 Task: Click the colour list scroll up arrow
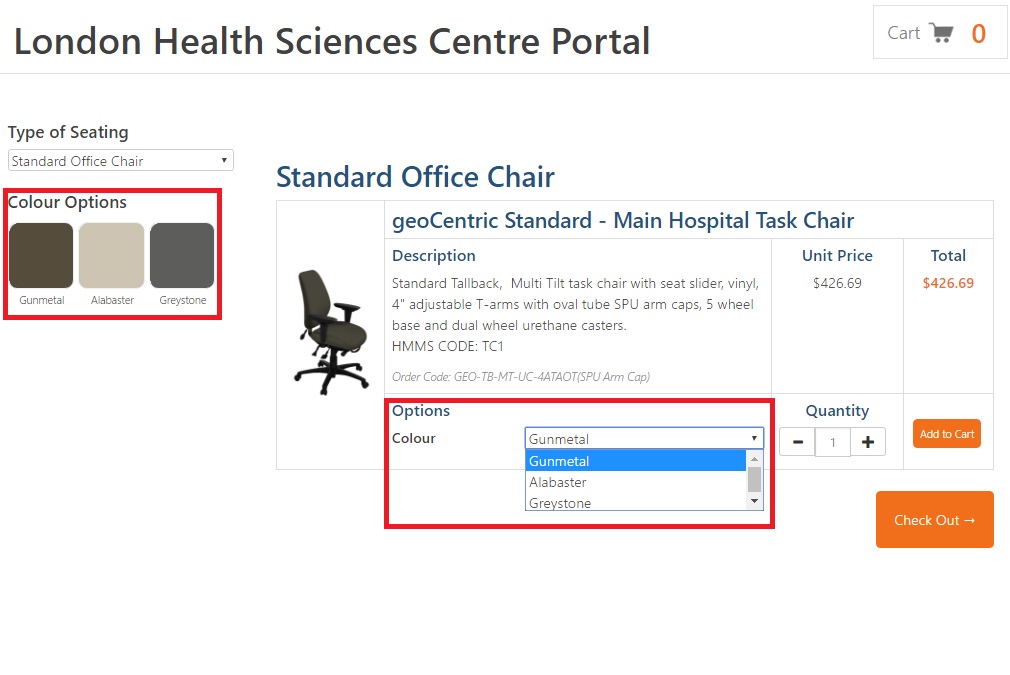(754, 459)
